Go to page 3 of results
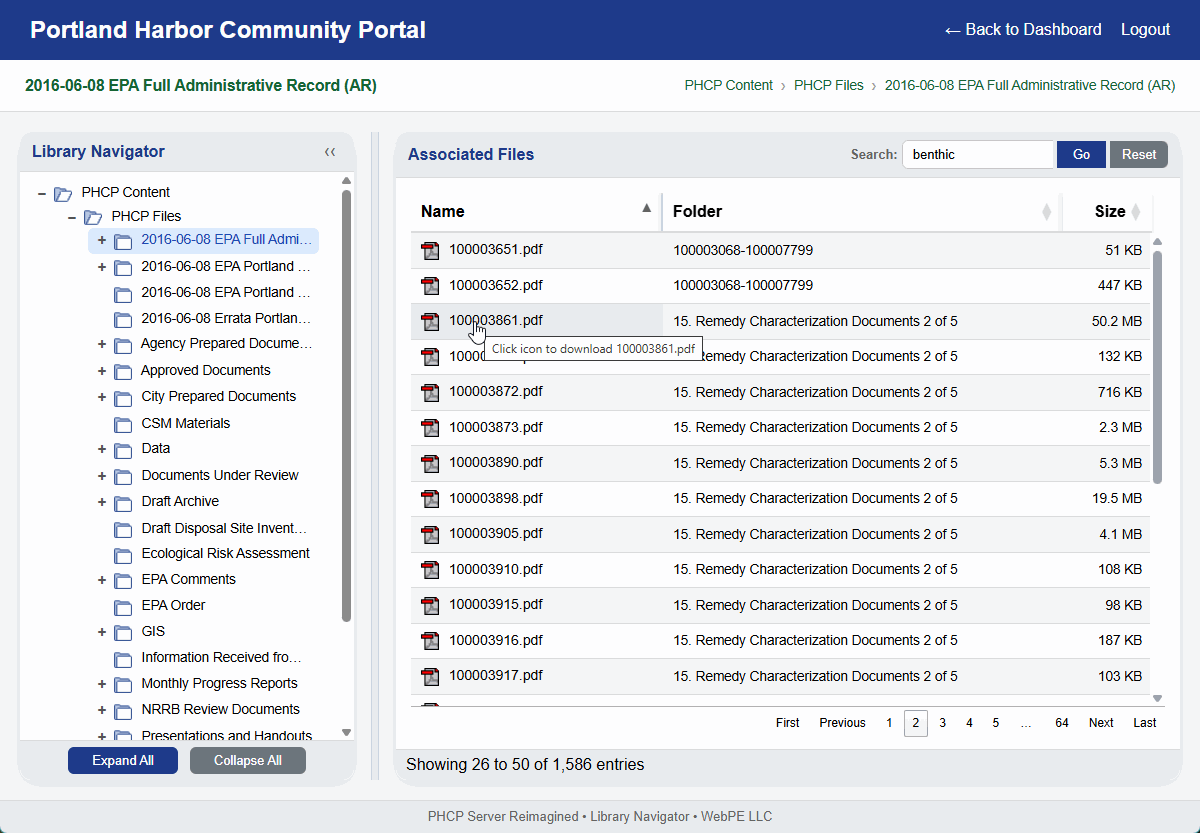Viewport: 1200px width, 833px height. pos(942,723)
